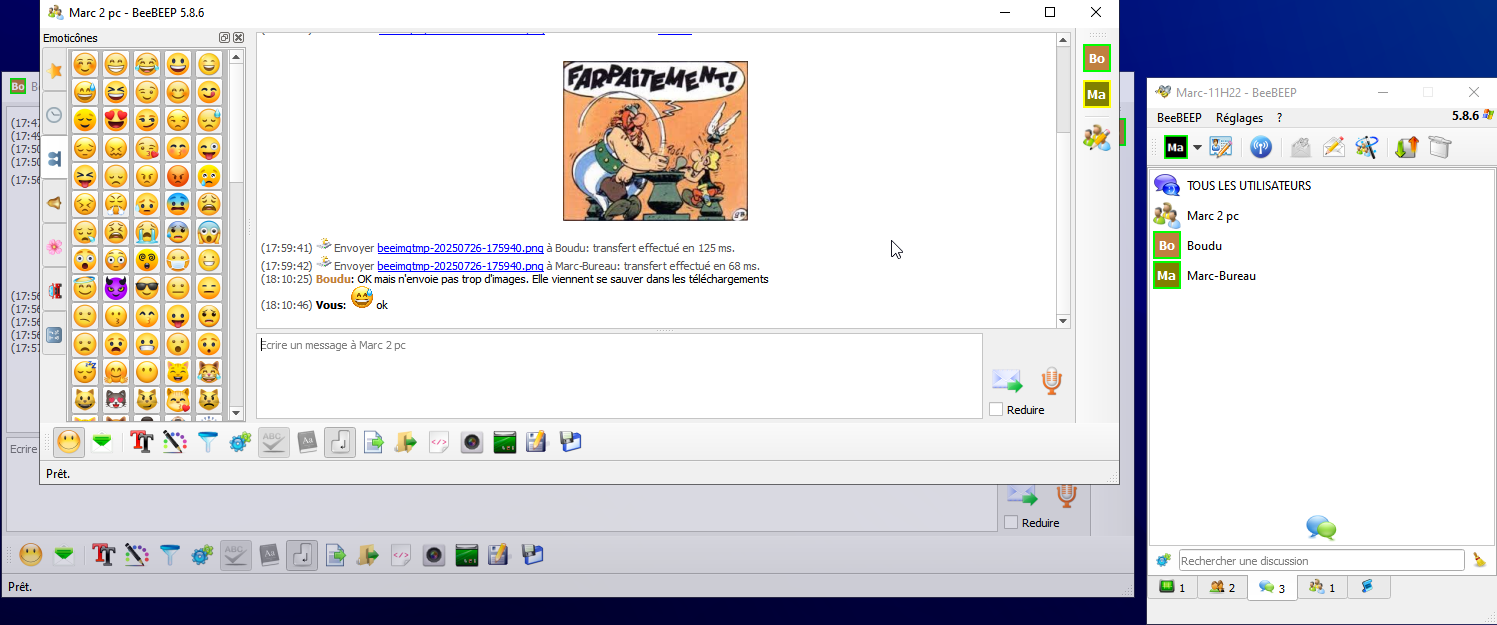Switch to the flower emoticon category tab
The image size is (1497, 625).
coord(55,247)
